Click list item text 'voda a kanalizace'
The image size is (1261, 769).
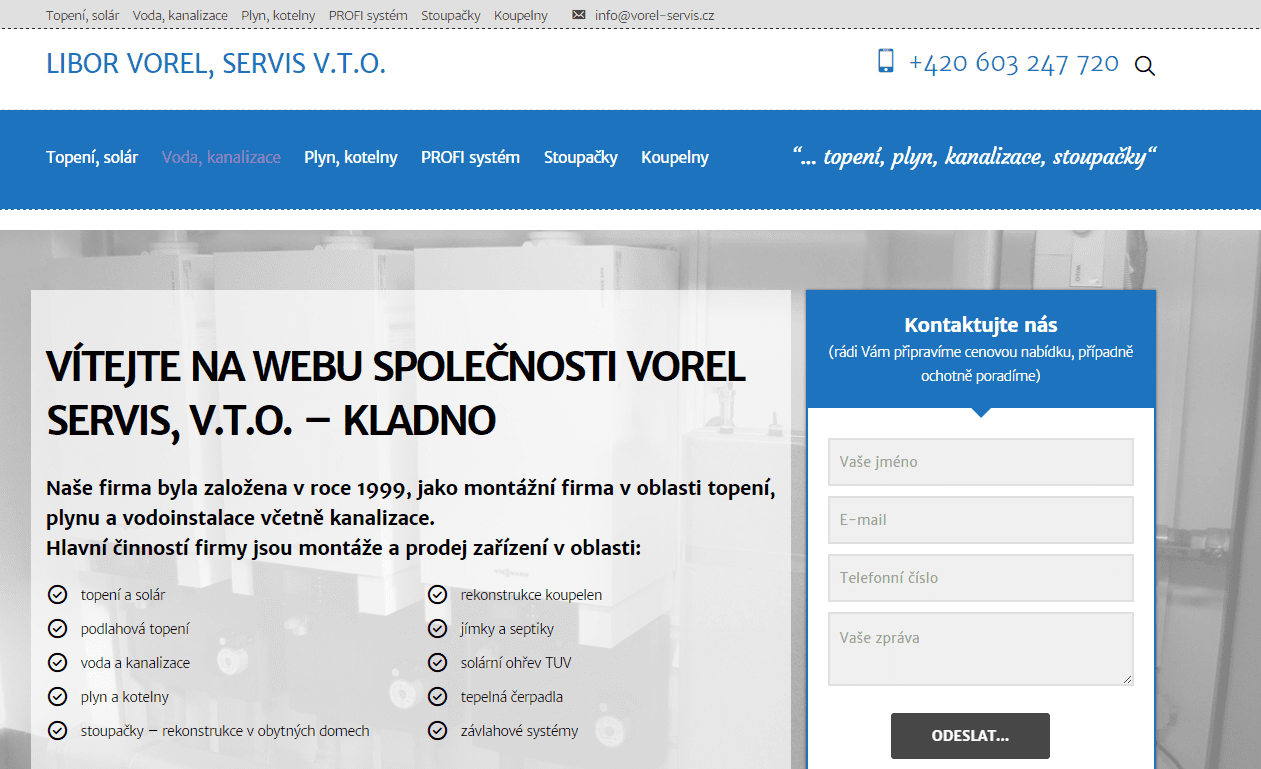click(x=135, y=663)
